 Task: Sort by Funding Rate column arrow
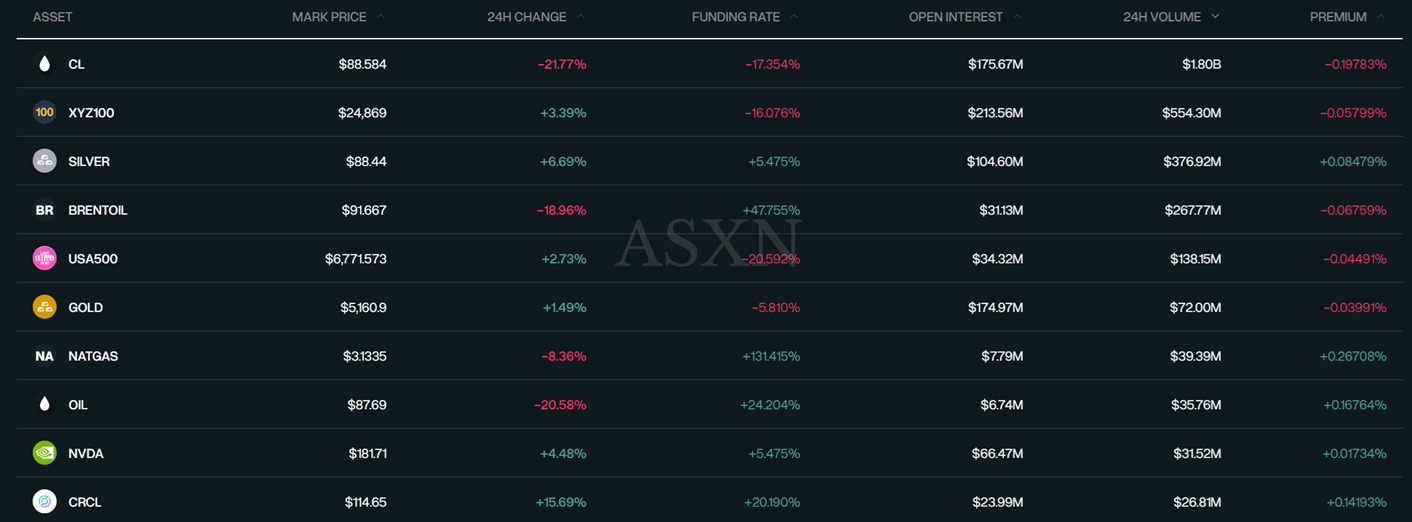click(794, 17)
